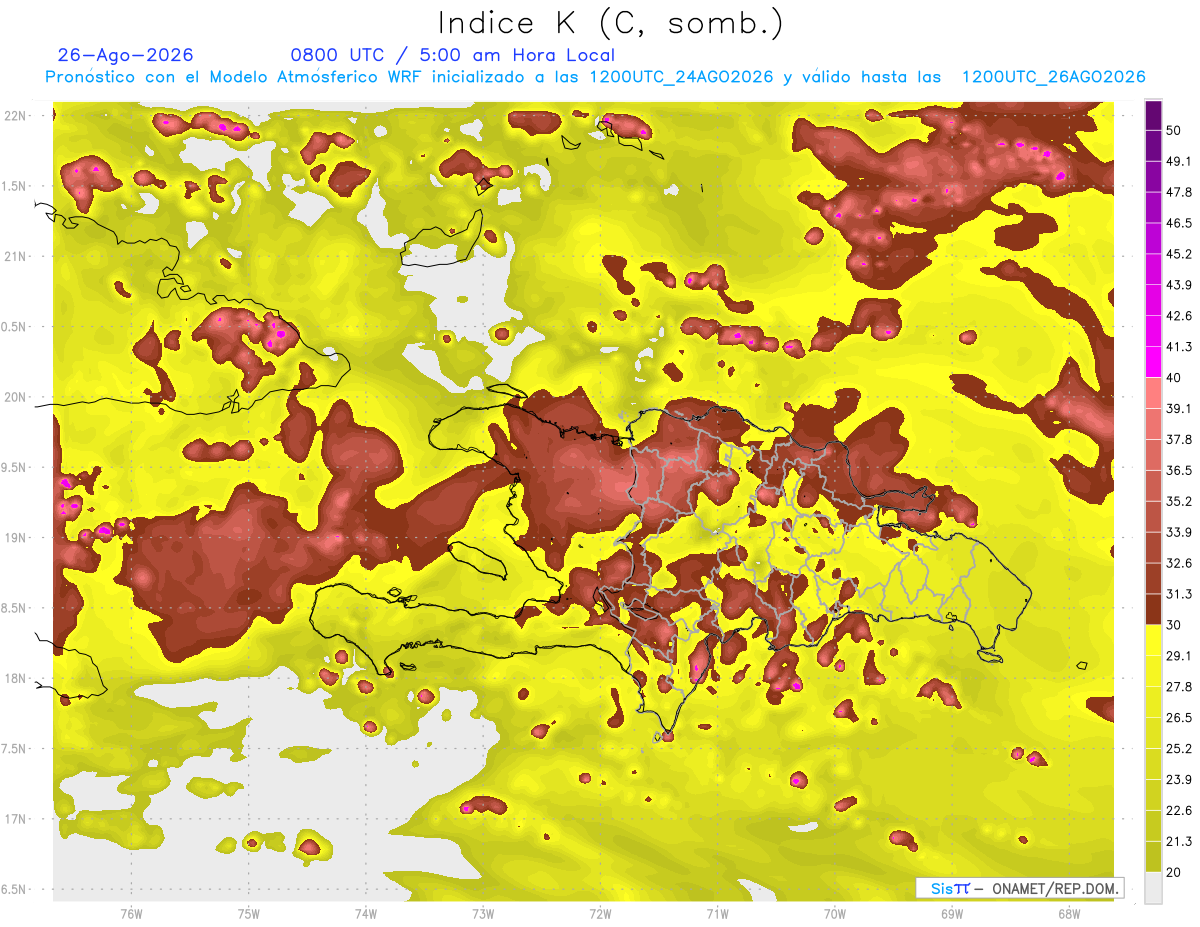The width and height of the screenshot is (1200, 927).
Task: Click the magenta swatch between 40 and 41.3
Action: [1154, 362]
